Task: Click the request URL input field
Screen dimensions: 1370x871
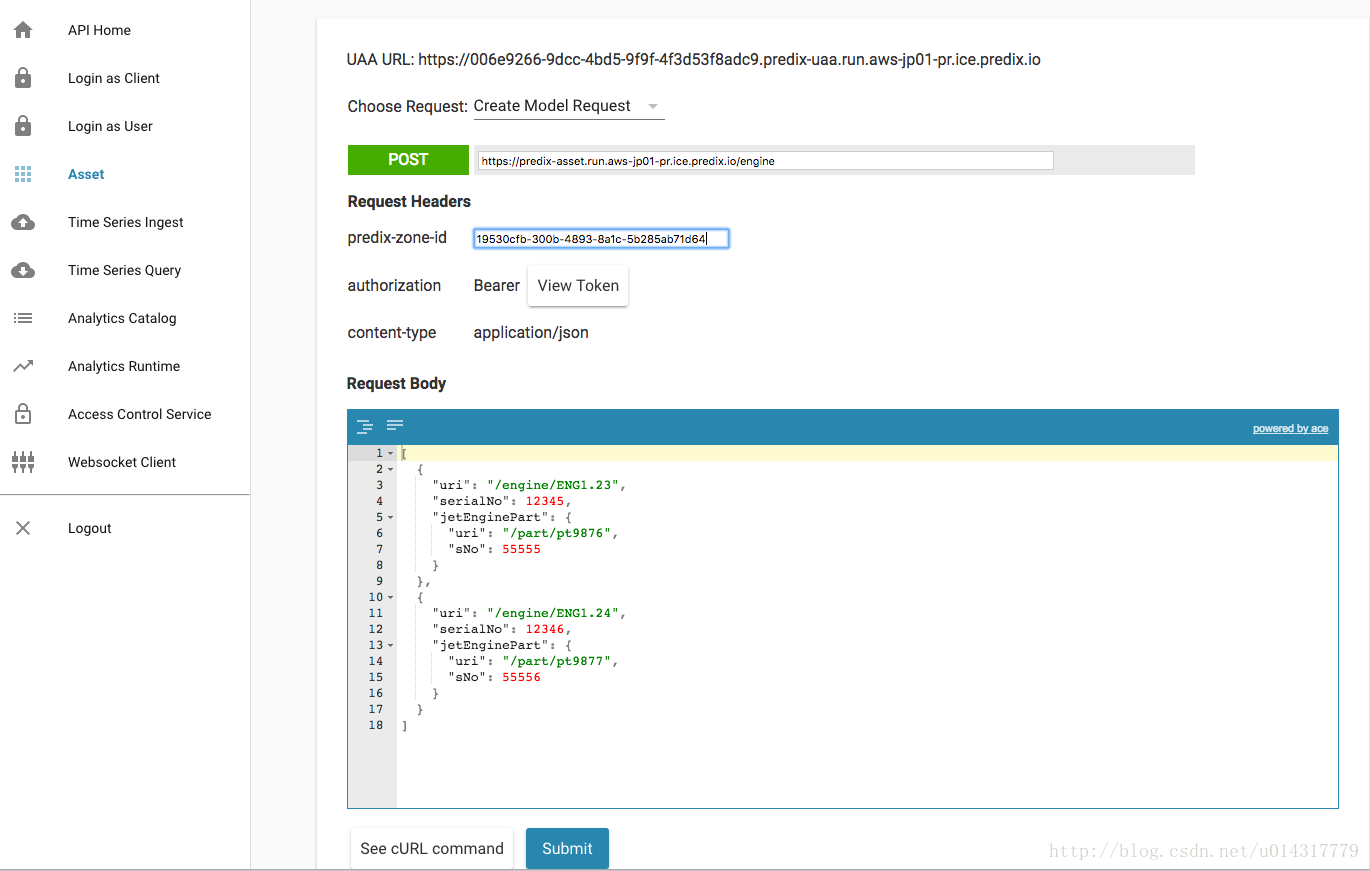Action: [x=765, y=160]
